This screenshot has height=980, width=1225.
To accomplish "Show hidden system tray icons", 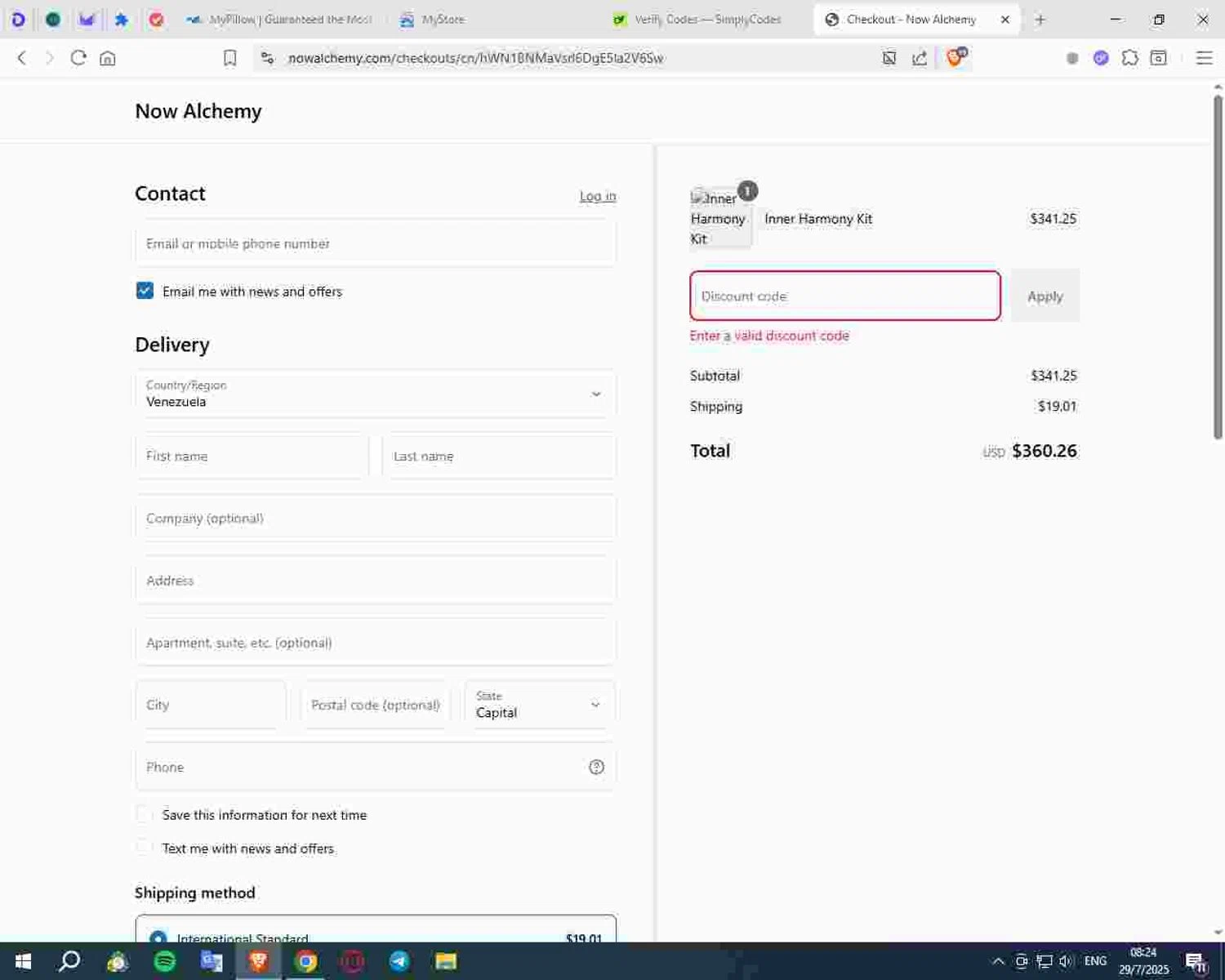I will [998, 961].
